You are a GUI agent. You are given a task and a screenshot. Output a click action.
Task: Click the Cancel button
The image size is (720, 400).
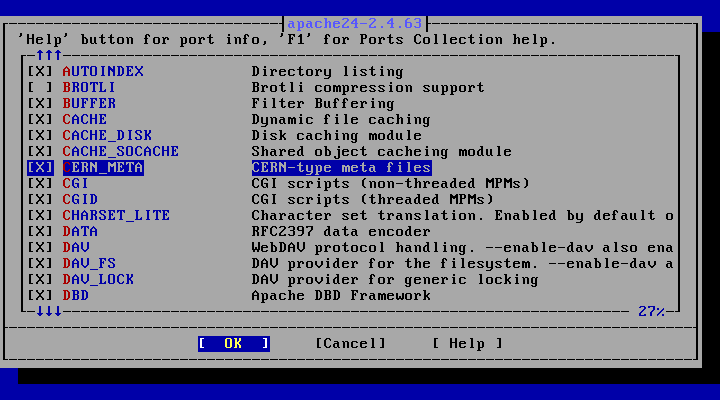351,344
